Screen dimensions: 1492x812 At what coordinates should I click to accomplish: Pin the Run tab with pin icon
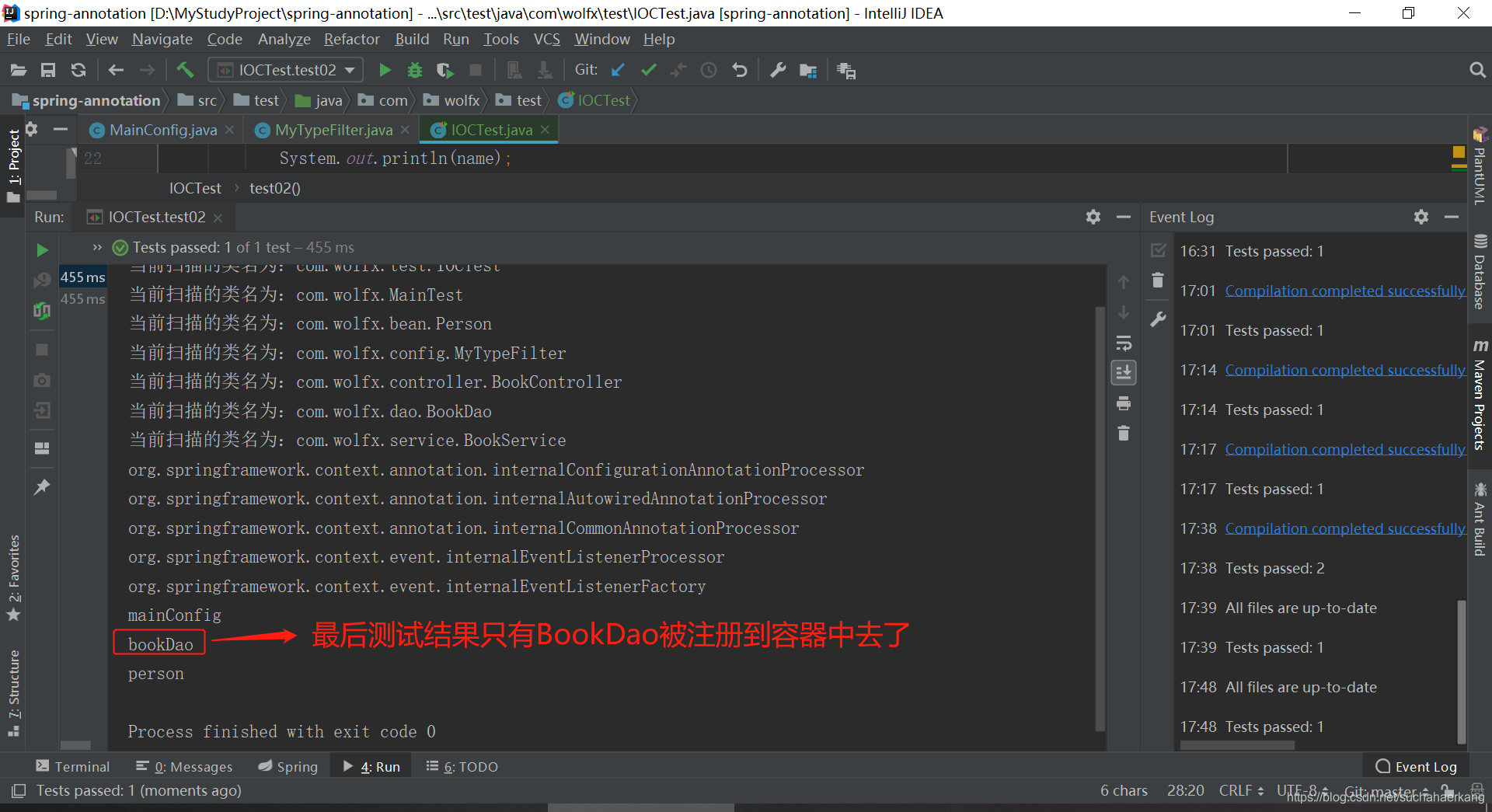tap(42, 487)
